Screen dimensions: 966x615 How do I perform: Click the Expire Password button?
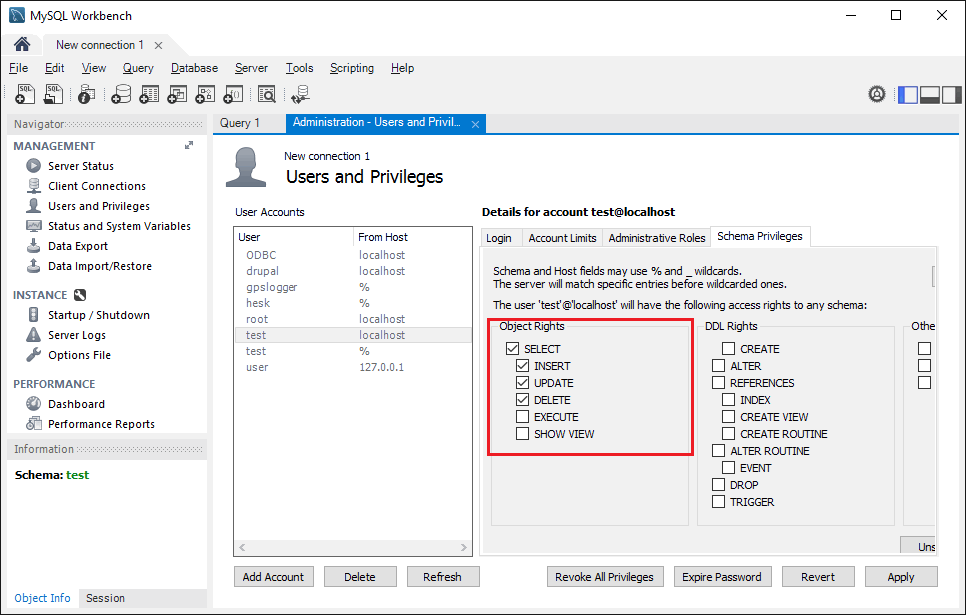[722, 577]
